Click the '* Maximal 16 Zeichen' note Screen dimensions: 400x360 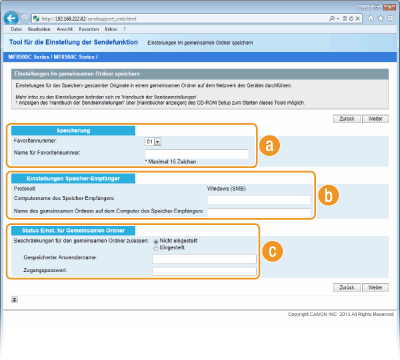170,162
